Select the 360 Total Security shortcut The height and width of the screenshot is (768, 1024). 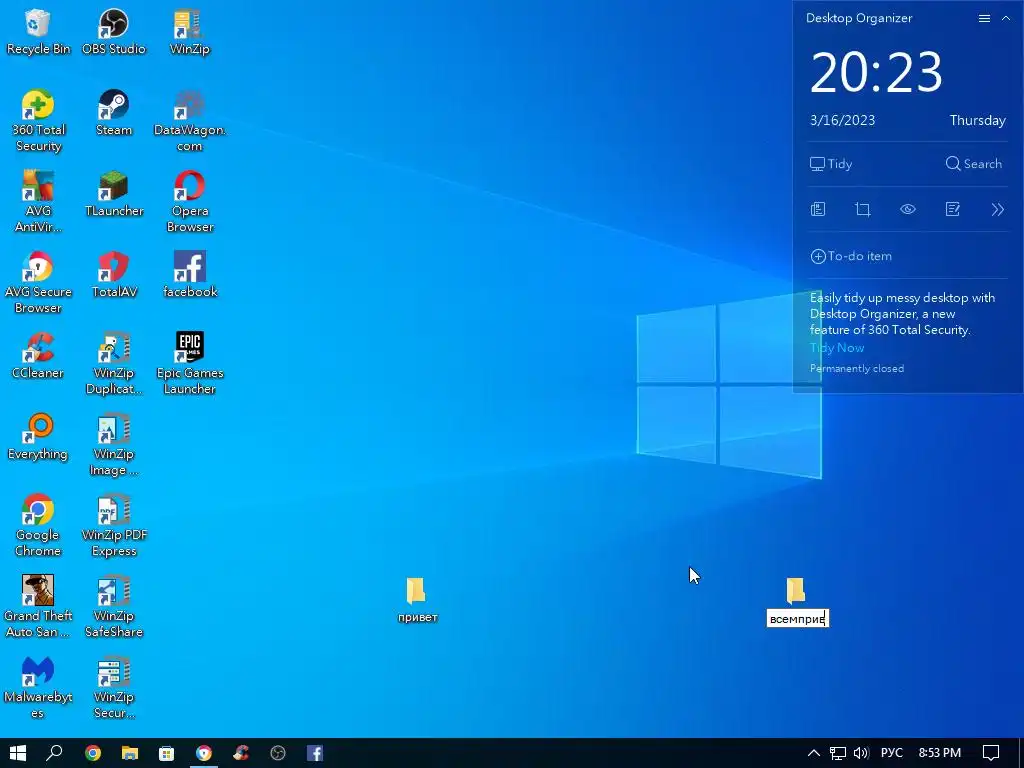(38, 121)
